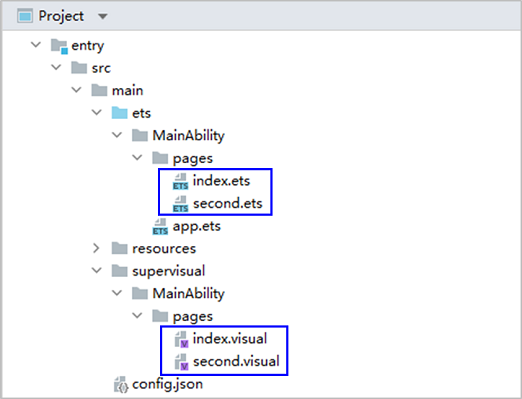Click the blue ets source folder icon
The height and width of the screenshot is (399, 522).
click(x=119, y=113)
